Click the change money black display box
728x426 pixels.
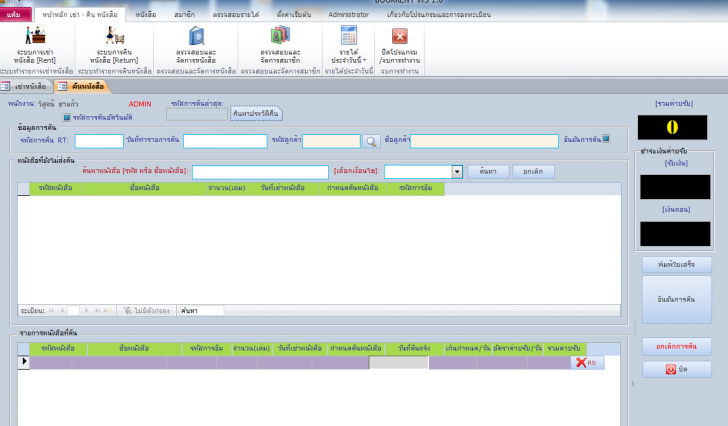coord(675,233)
